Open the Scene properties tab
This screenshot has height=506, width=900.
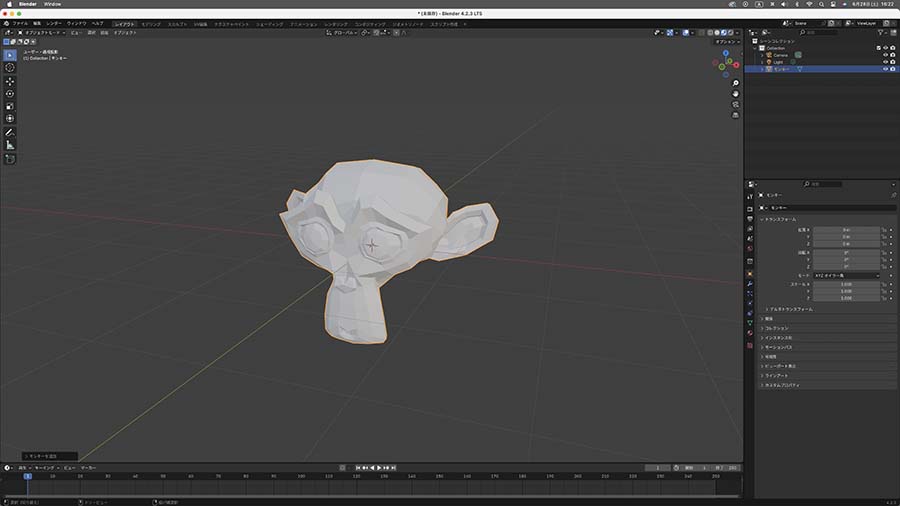click(x=750, y=238)
